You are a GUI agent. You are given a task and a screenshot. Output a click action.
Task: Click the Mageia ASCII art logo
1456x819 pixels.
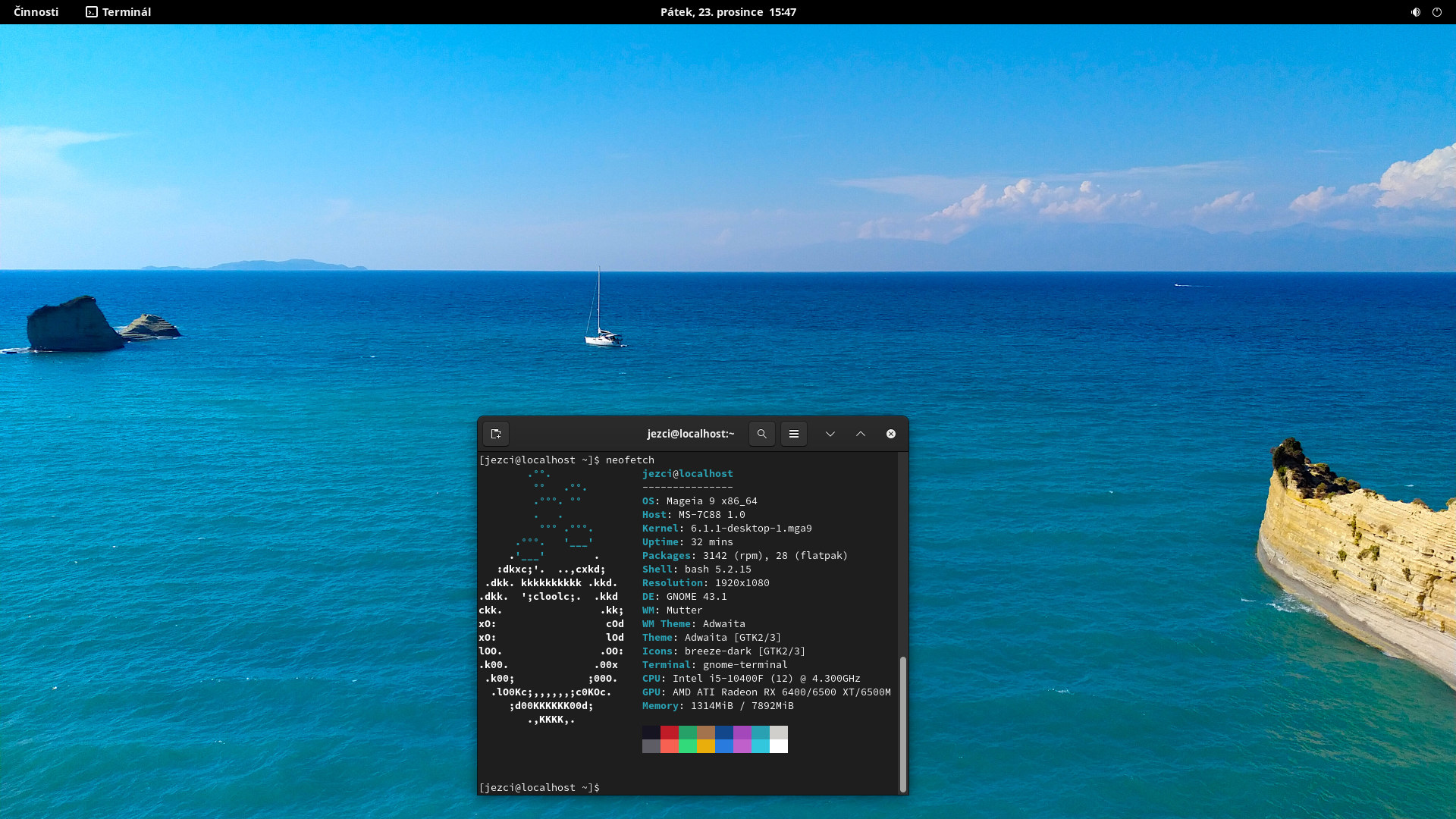551,596
